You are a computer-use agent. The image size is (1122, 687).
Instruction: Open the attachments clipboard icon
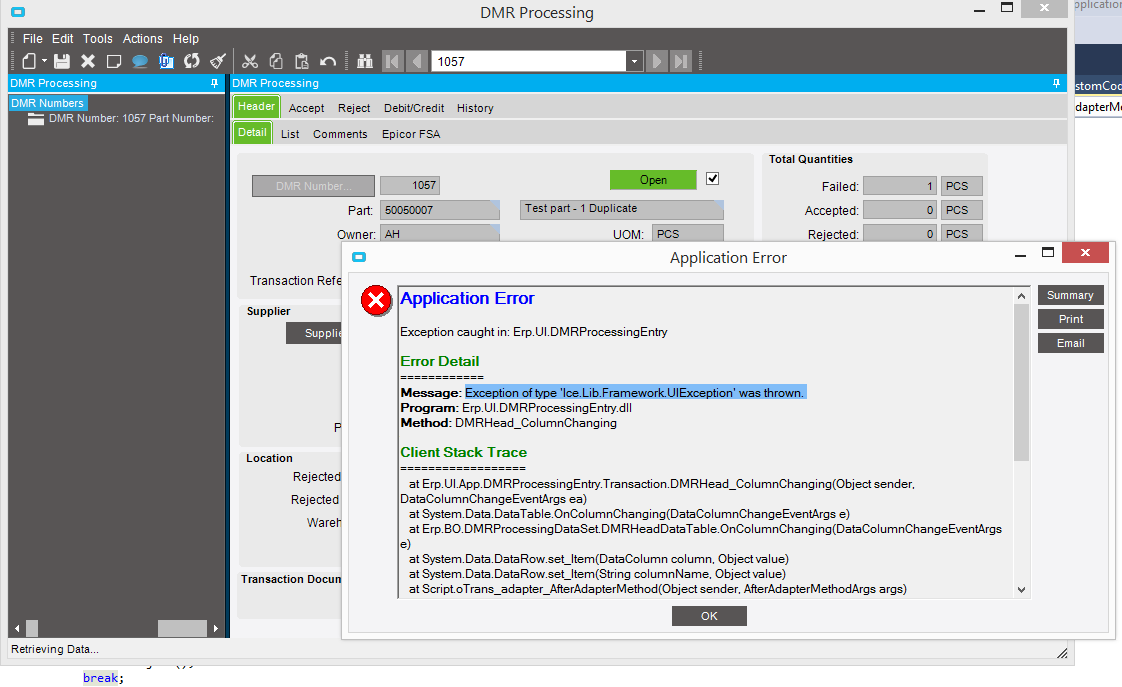tap(166, 62)
